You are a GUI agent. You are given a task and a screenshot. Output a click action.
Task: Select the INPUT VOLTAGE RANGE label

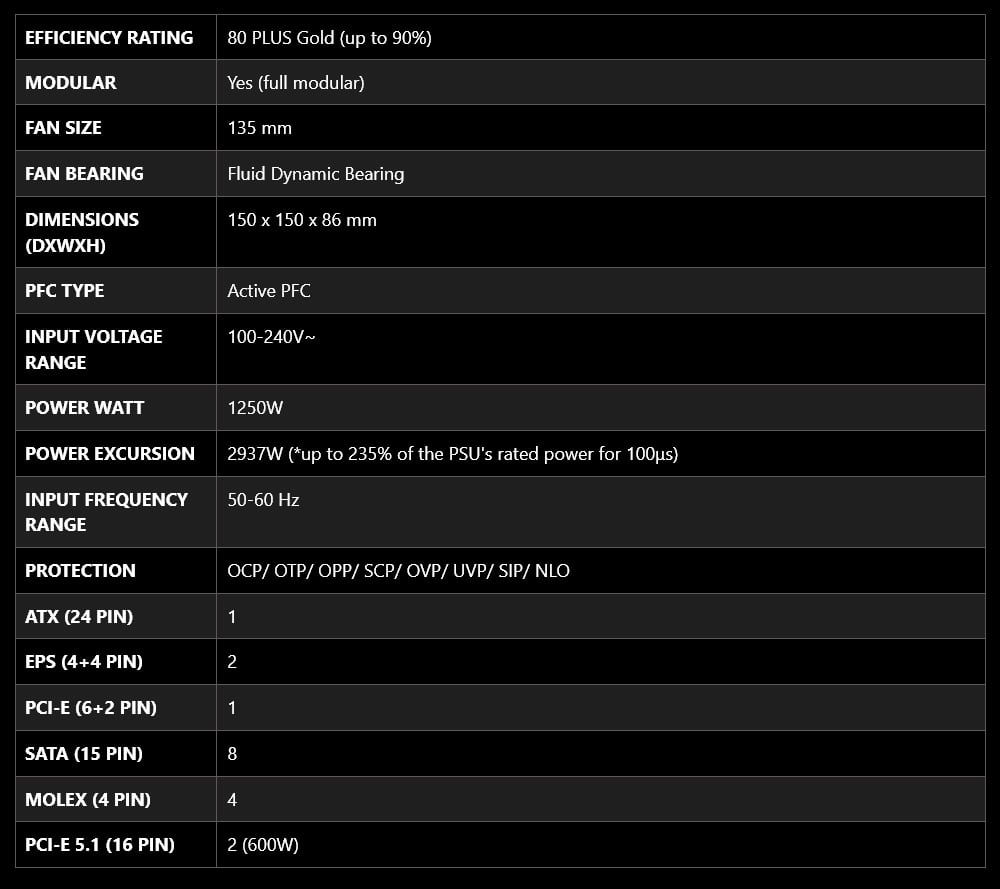pos(93,349)
